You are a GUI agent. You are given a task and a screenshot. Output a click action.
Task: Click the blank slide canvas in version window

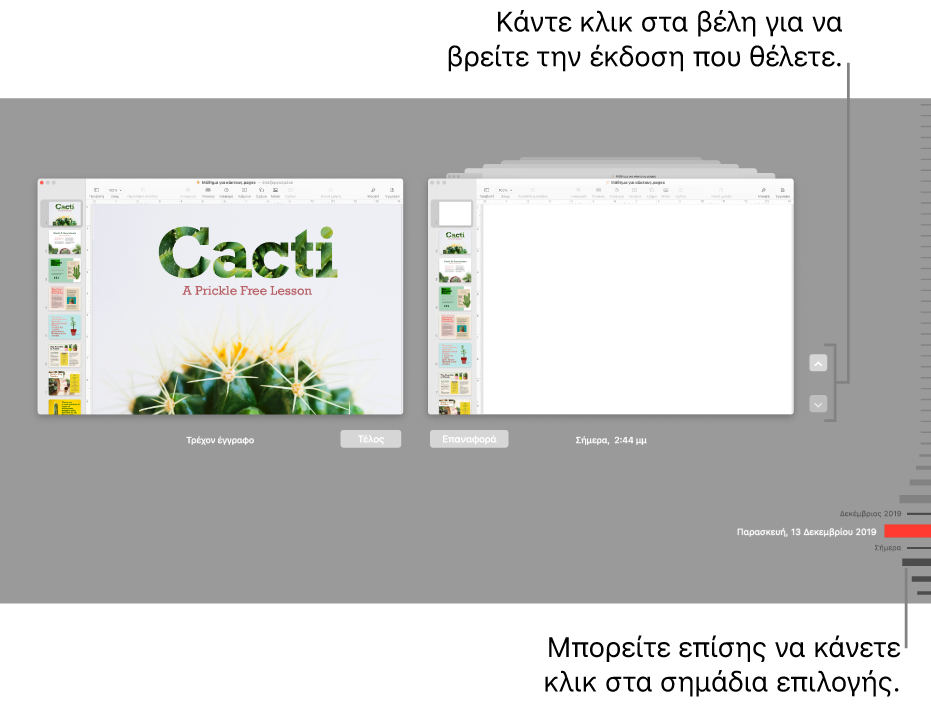click(638, 309)
